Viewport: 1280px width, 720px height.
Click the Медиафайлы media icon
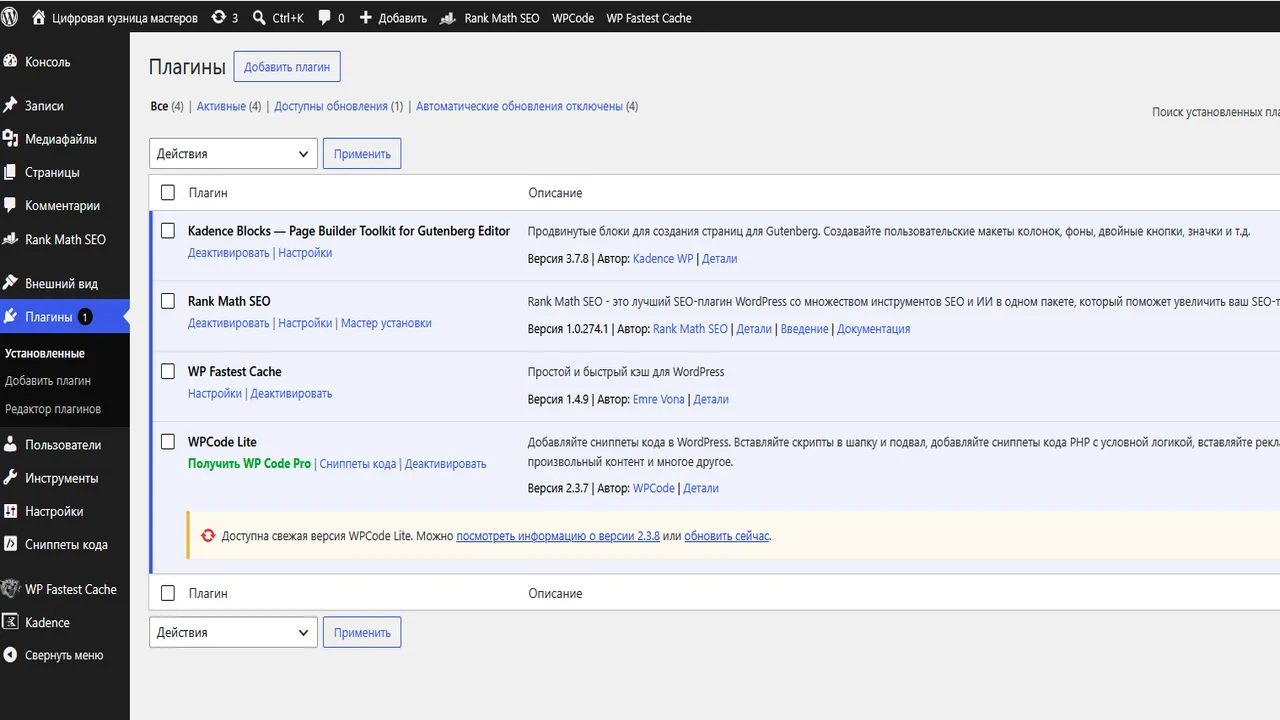click(x=11, y=139)
